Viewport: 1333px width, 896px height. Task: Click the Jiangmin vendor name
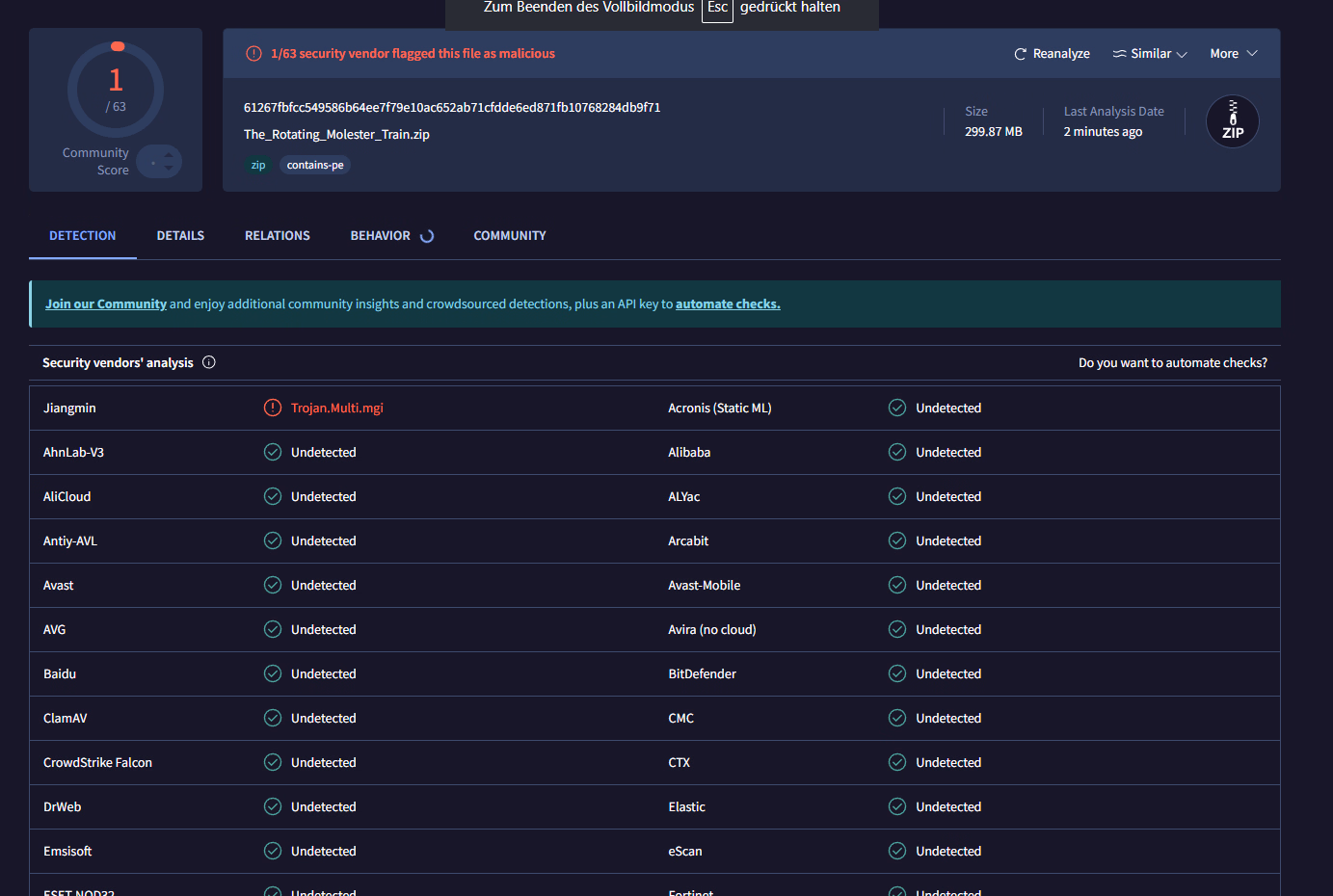[69, 408]
